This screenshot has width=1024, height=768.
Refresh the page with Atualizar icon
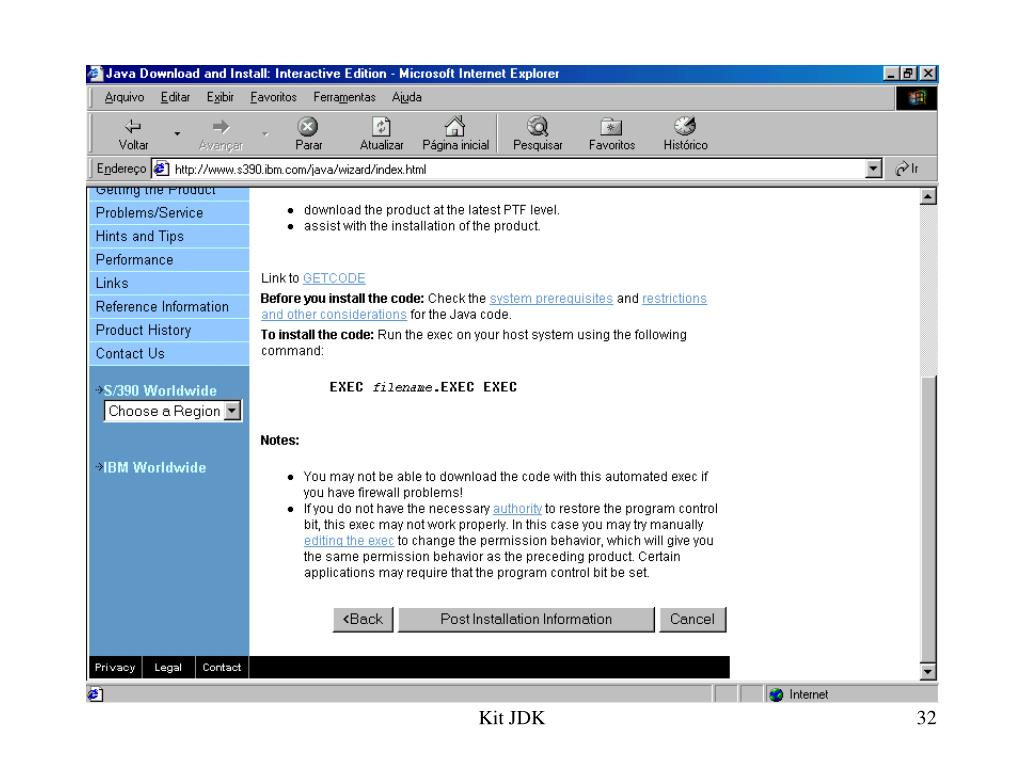coord(381,126)
